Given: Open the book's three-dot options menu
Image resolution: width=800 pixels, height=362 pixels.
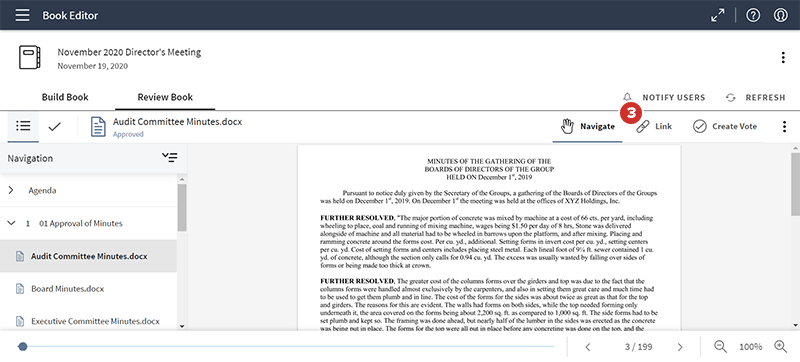Looking at the screenshot, I should click(x=783, y=58).
